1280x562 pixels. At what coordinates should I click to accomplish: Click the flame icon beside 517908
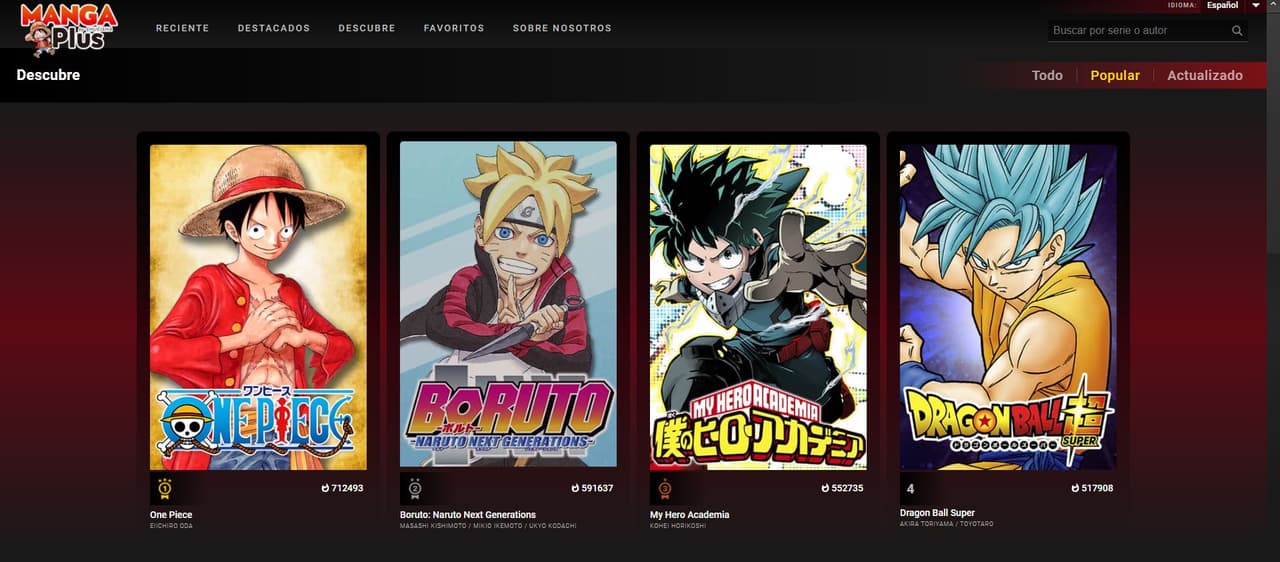1076,488
